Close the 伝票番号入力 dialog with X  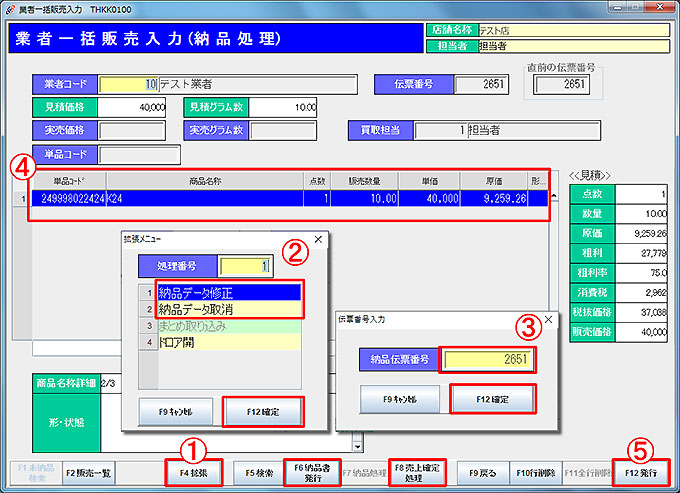pos(548,319)
